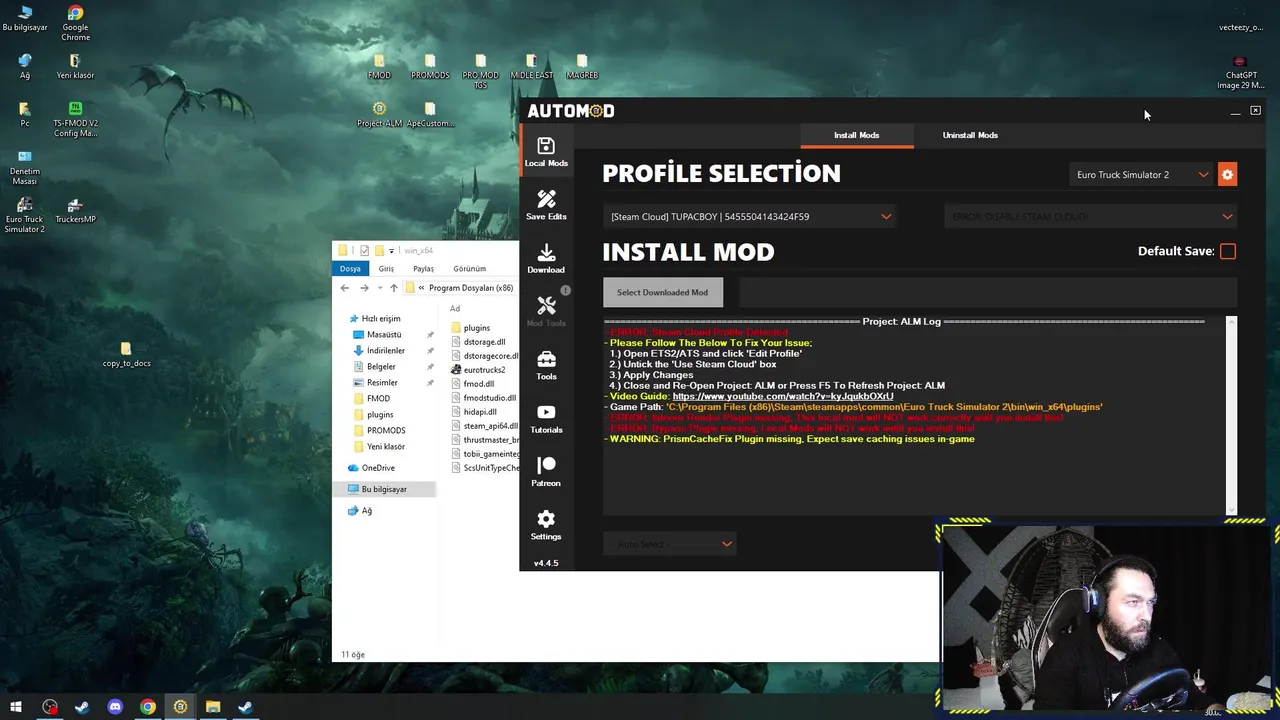Screen dimensions: 1280x720
Task: Open Mod Tools in the sidebar
Action: [546, 311]
